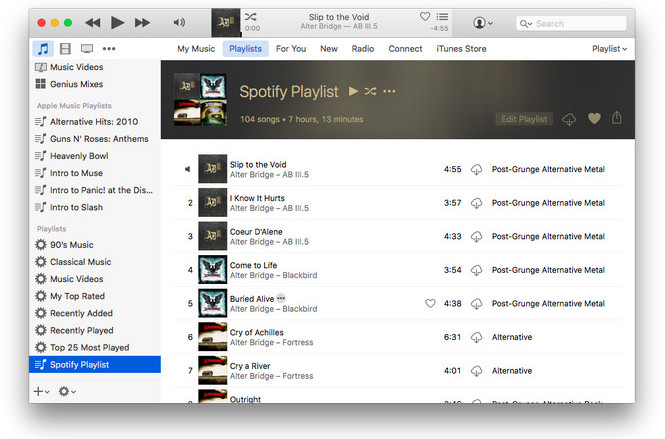Open more media types ellipsis
Image resolution: width=665 pixels, height=439 pixels.
pos(109,49)
